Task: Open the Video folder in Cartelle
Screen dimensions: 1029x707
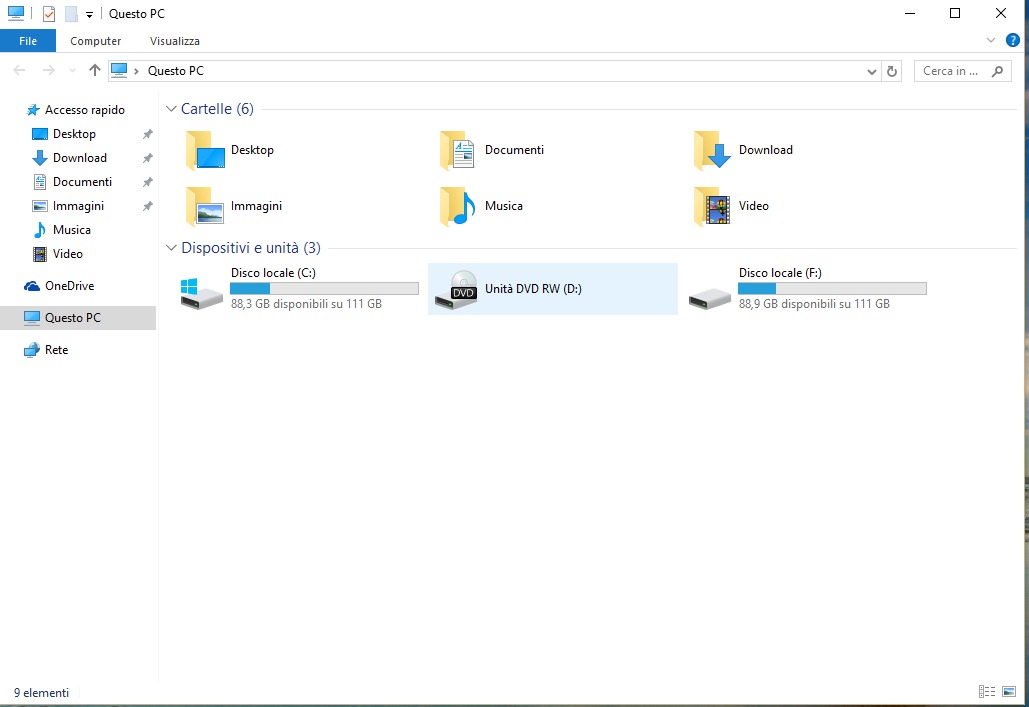Action: (731, 206)
